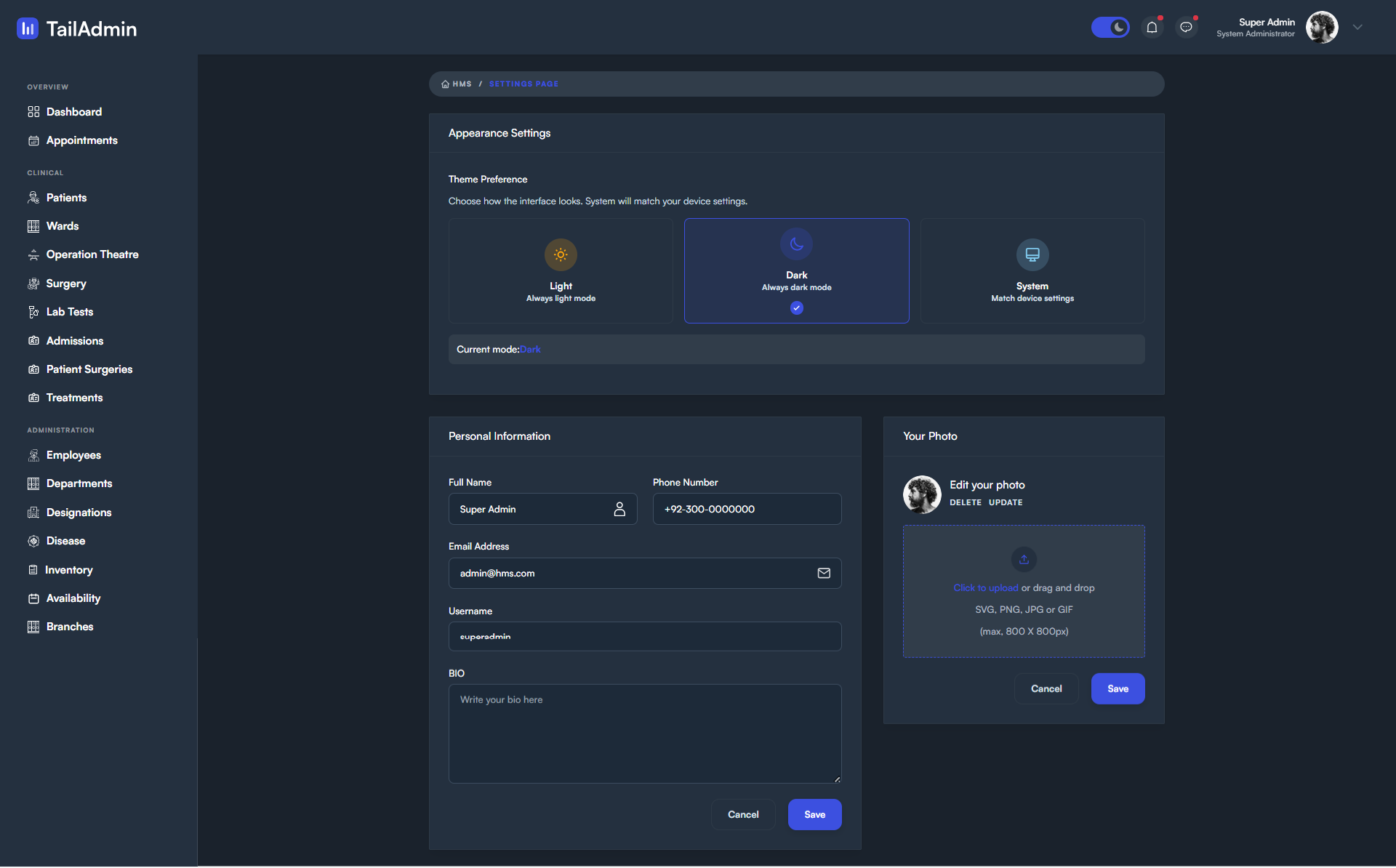Go to Inventory in sidebar
The height and width of the screenshot is (868, 1396).
click(69, 570)
